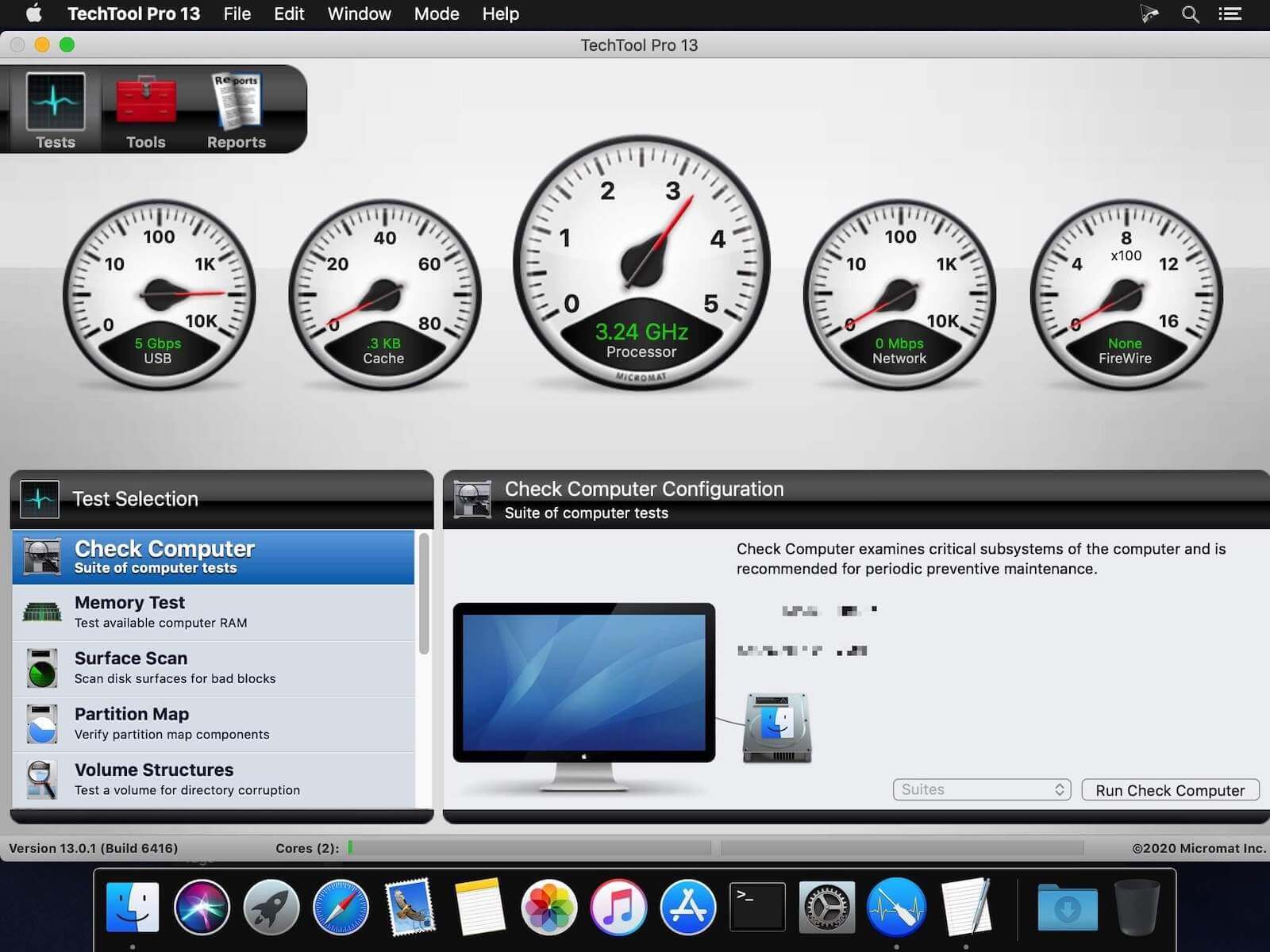This screenshot has height=952, width=1270.
Task: Open Downloads folder in Dock
Action: coord(1068,907)
